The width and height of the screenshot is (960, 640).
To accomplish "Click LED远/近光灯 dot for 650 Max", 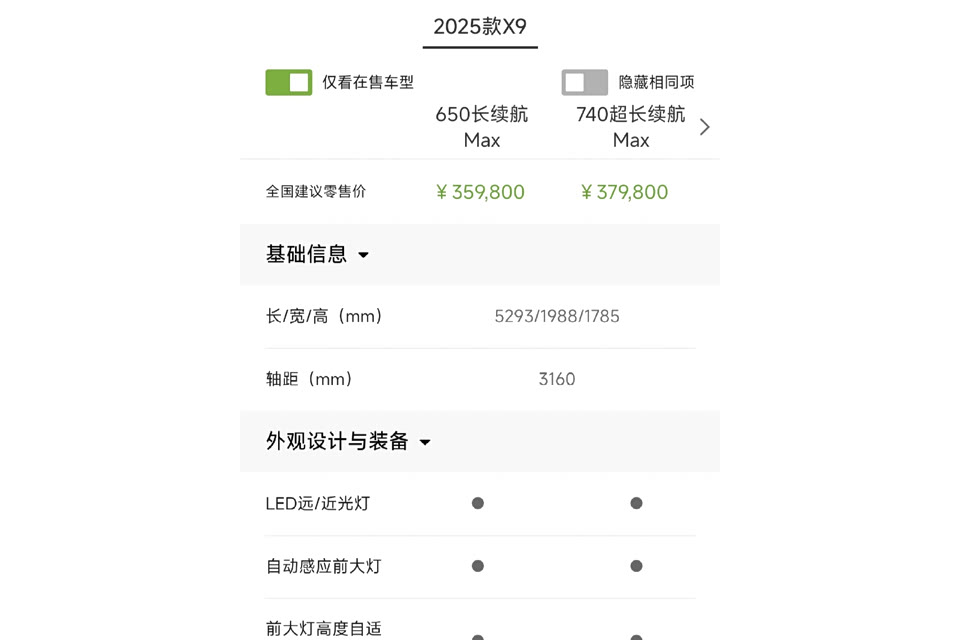I will [478, 503].
